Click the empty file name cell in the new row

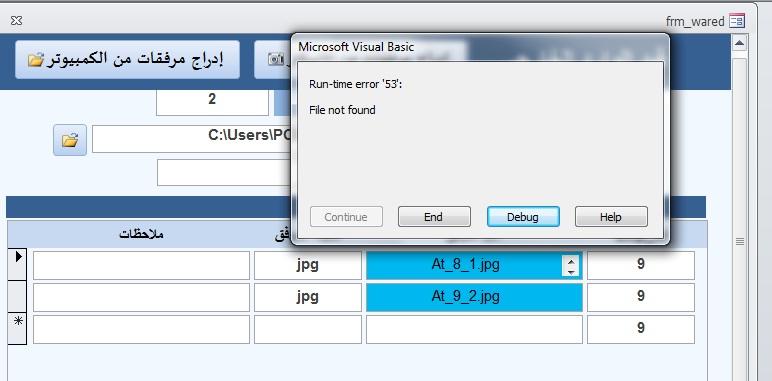[474, 329]
